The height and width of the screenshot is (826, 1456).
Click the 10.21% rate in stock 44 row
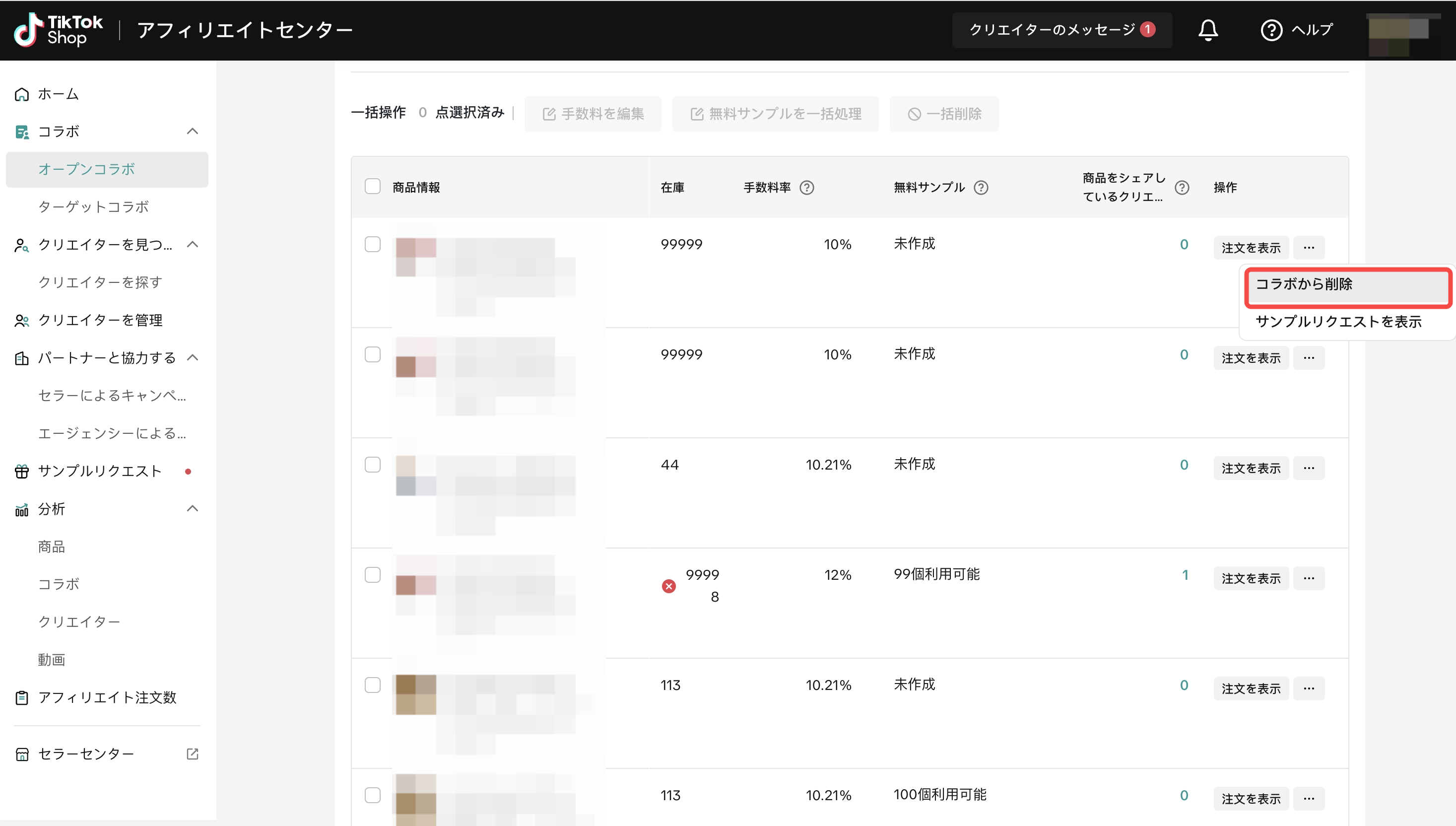[828, 465]
